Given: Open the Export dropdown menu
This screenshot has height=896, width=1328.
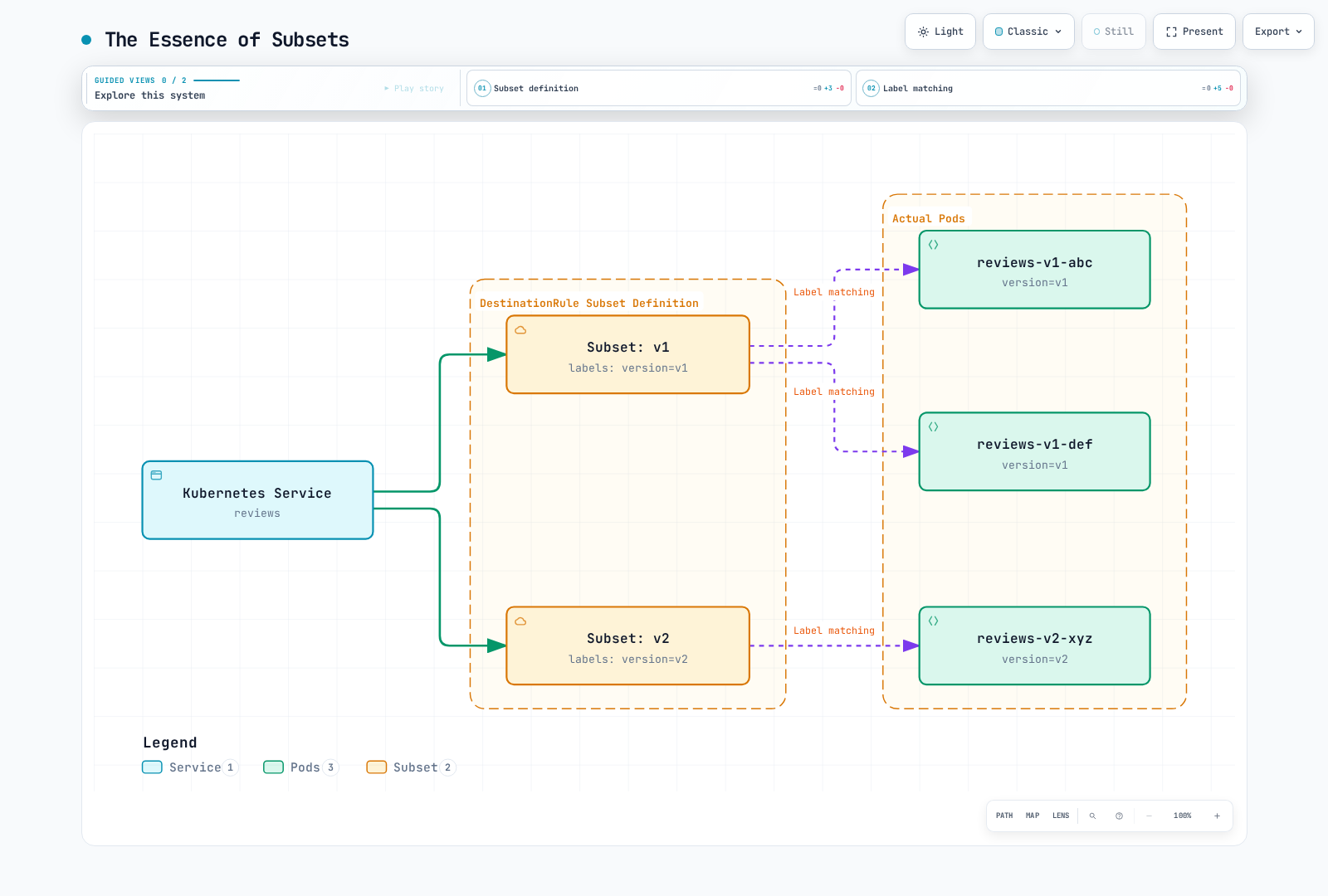Looking at the screenshot, I should (x=1278, y=32).
